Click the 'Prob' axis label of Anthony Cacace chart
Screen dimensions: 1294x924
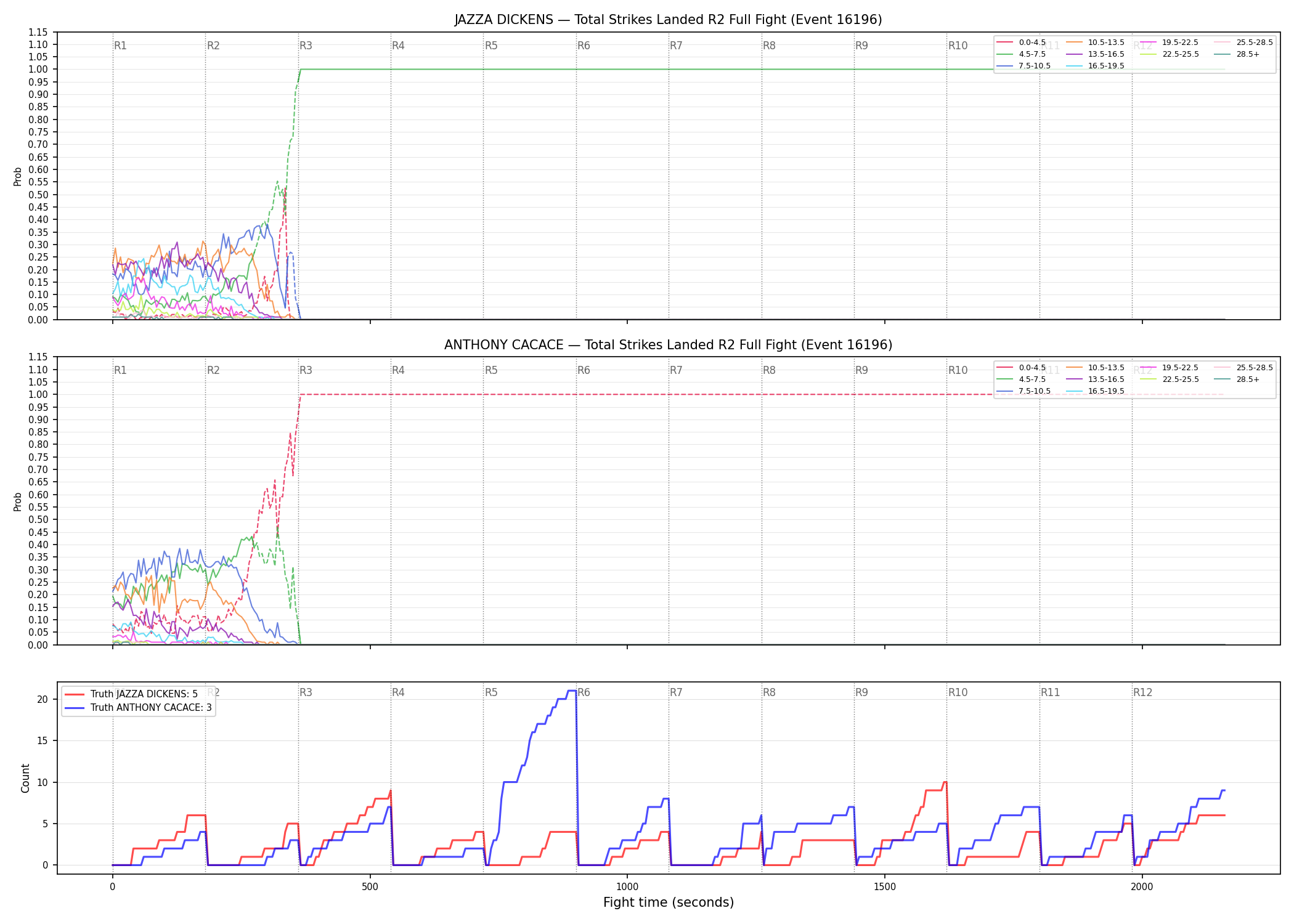tap(18, 502)
